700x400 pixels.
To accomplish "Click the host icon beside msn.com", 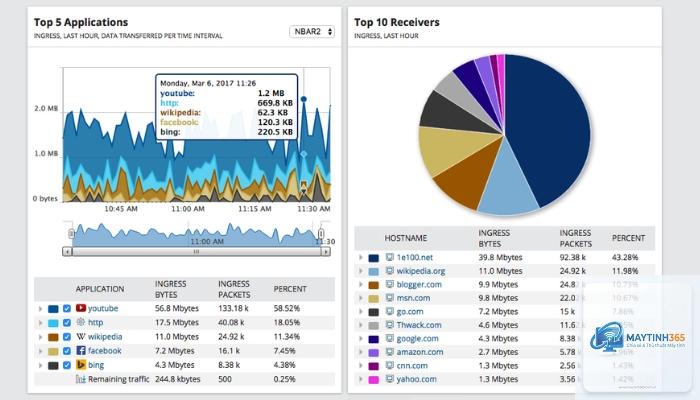I will point(390,298).
